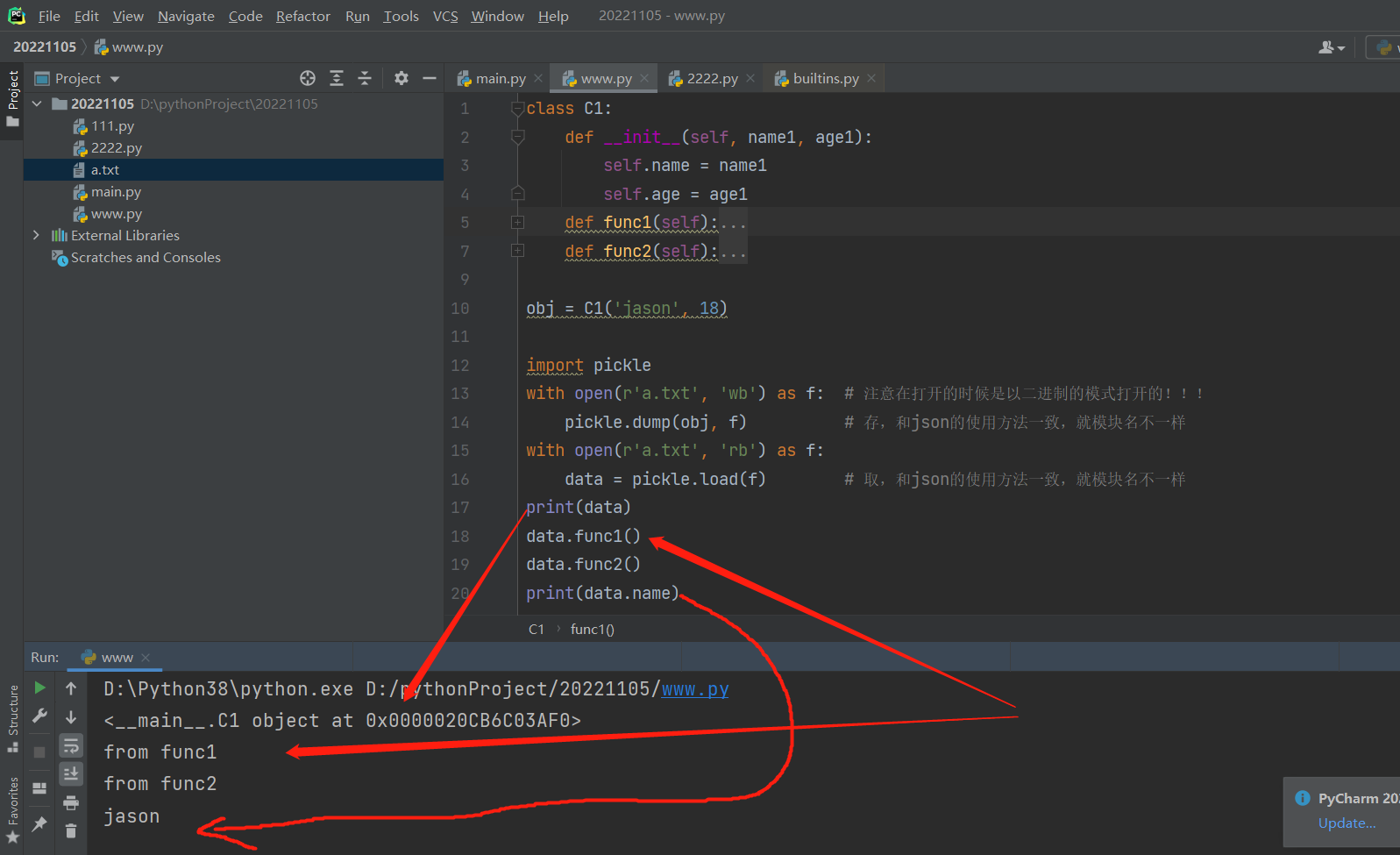The width and height of the screenshot is (1400, 855).
Task: Click www.py in the navigation breadcrumb
Action: [x=129, y=47]
